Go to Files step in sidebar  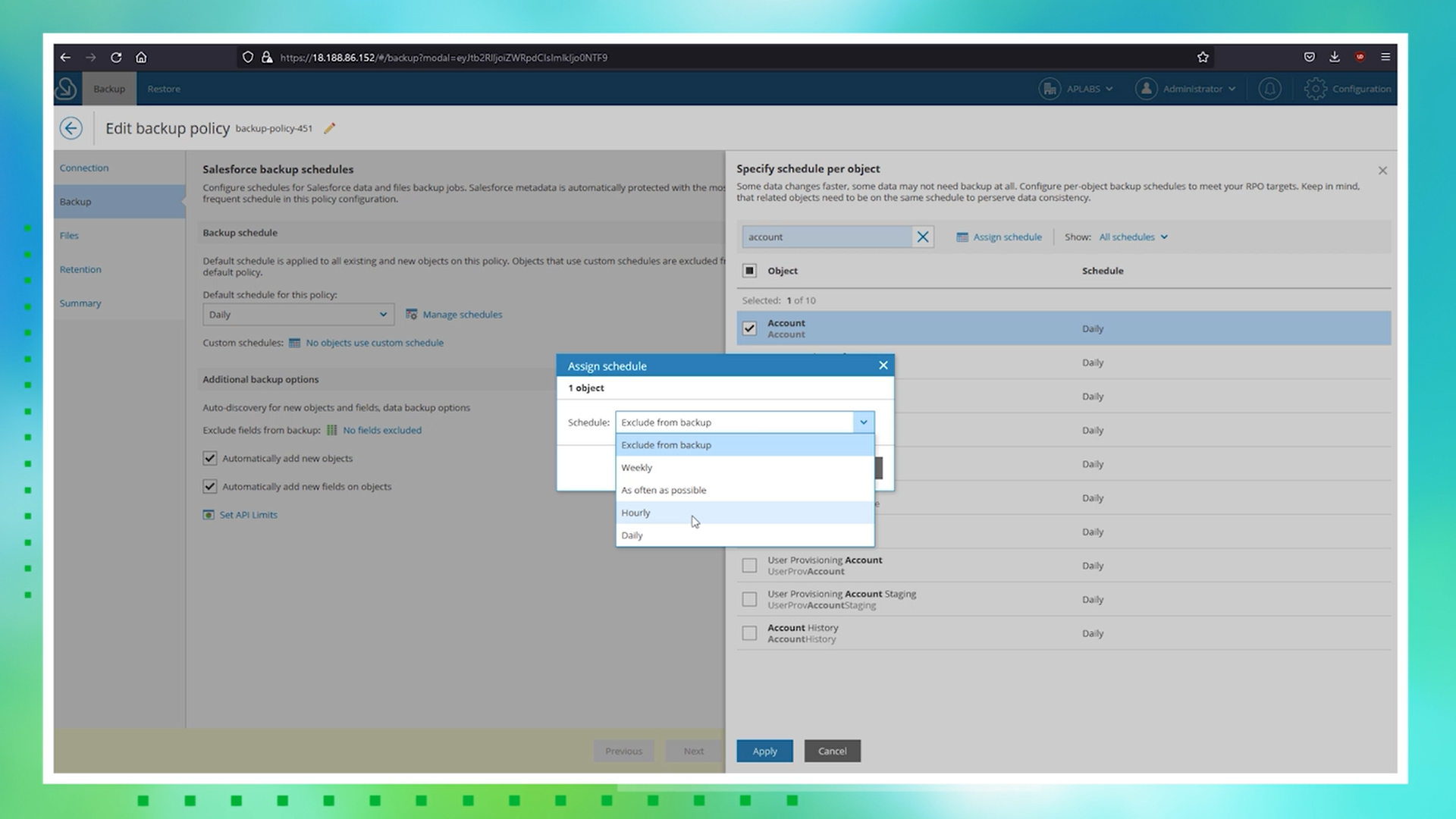point(69,236)
